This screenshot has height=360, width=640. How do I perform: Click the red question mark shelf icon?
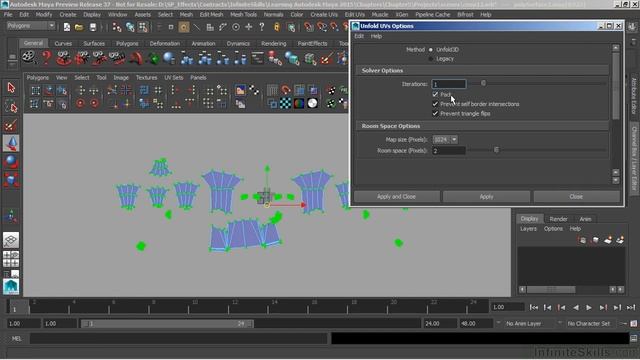pyautogui.click(x=46, y=58)
